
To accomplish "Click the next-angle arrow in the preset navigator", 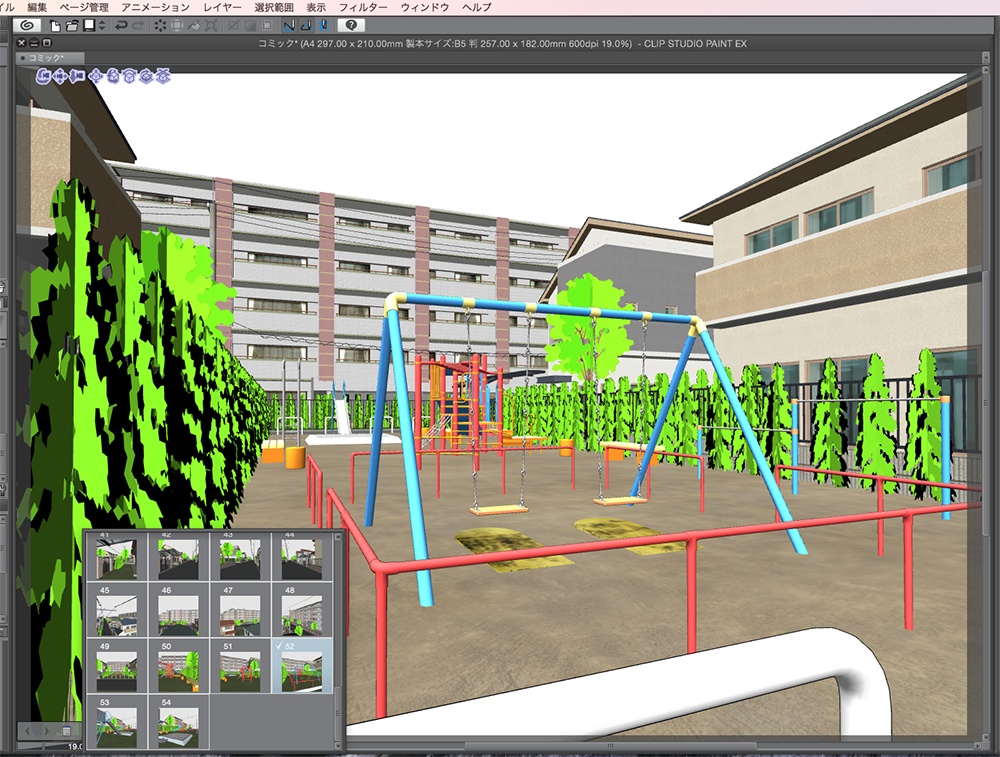I will pos(47,730).
